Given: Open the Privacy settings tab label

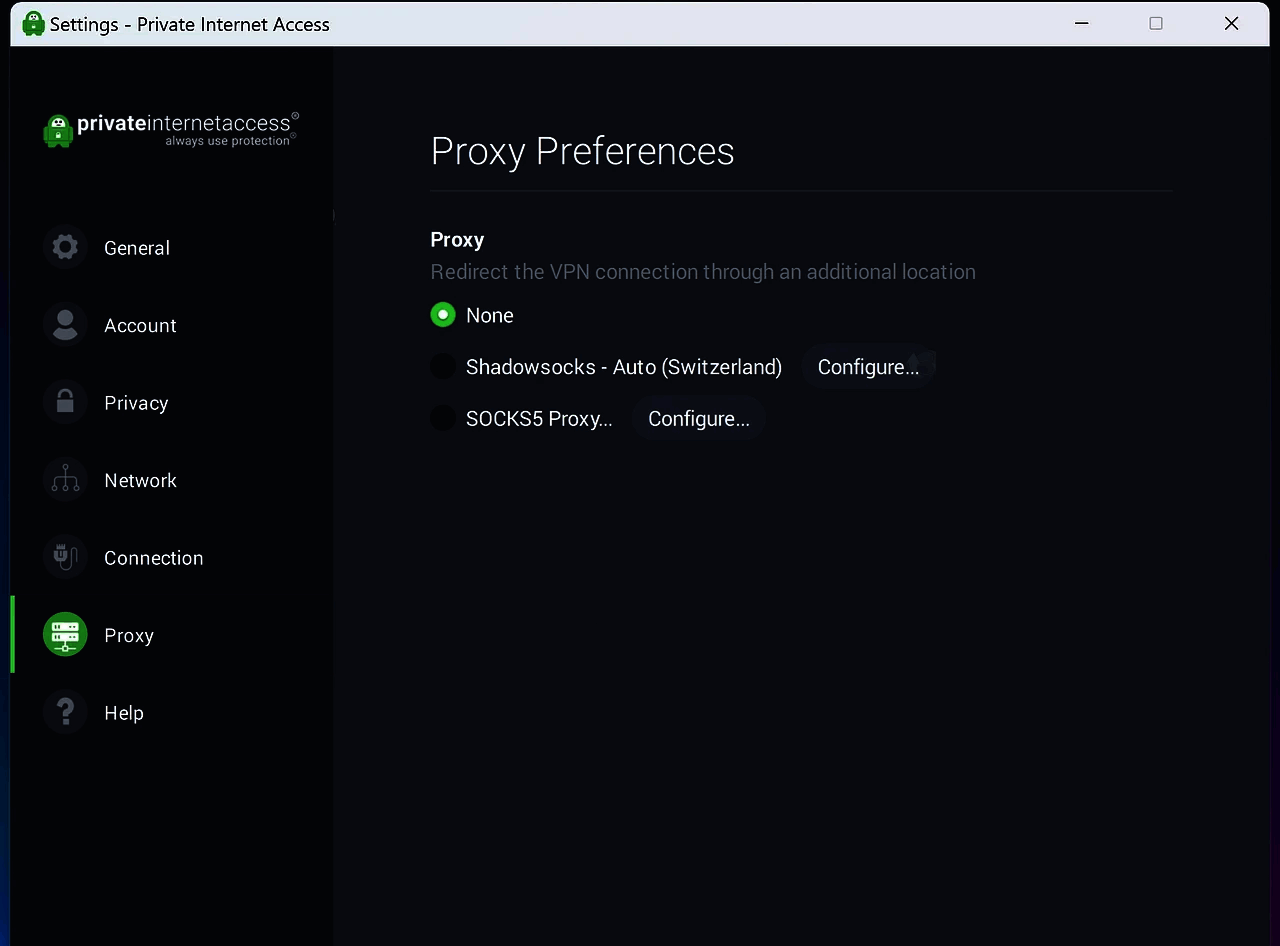Looking at the screenshot, I should [x=136, y=403].
